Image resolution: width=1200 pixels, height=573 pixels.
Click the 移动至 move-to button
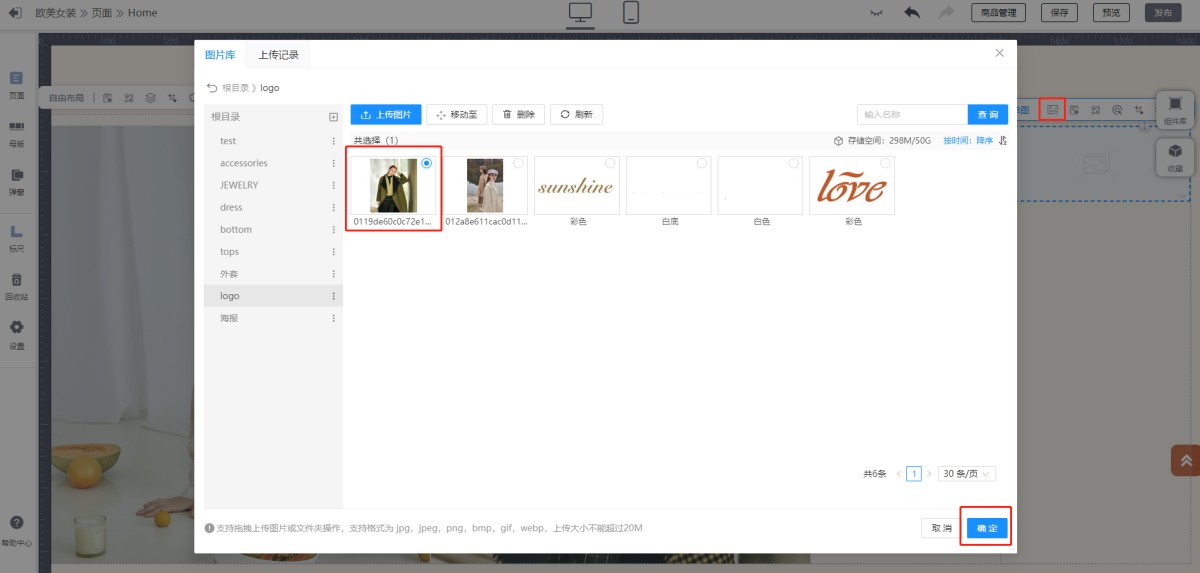pyautogui.click(x=457, y=115)
